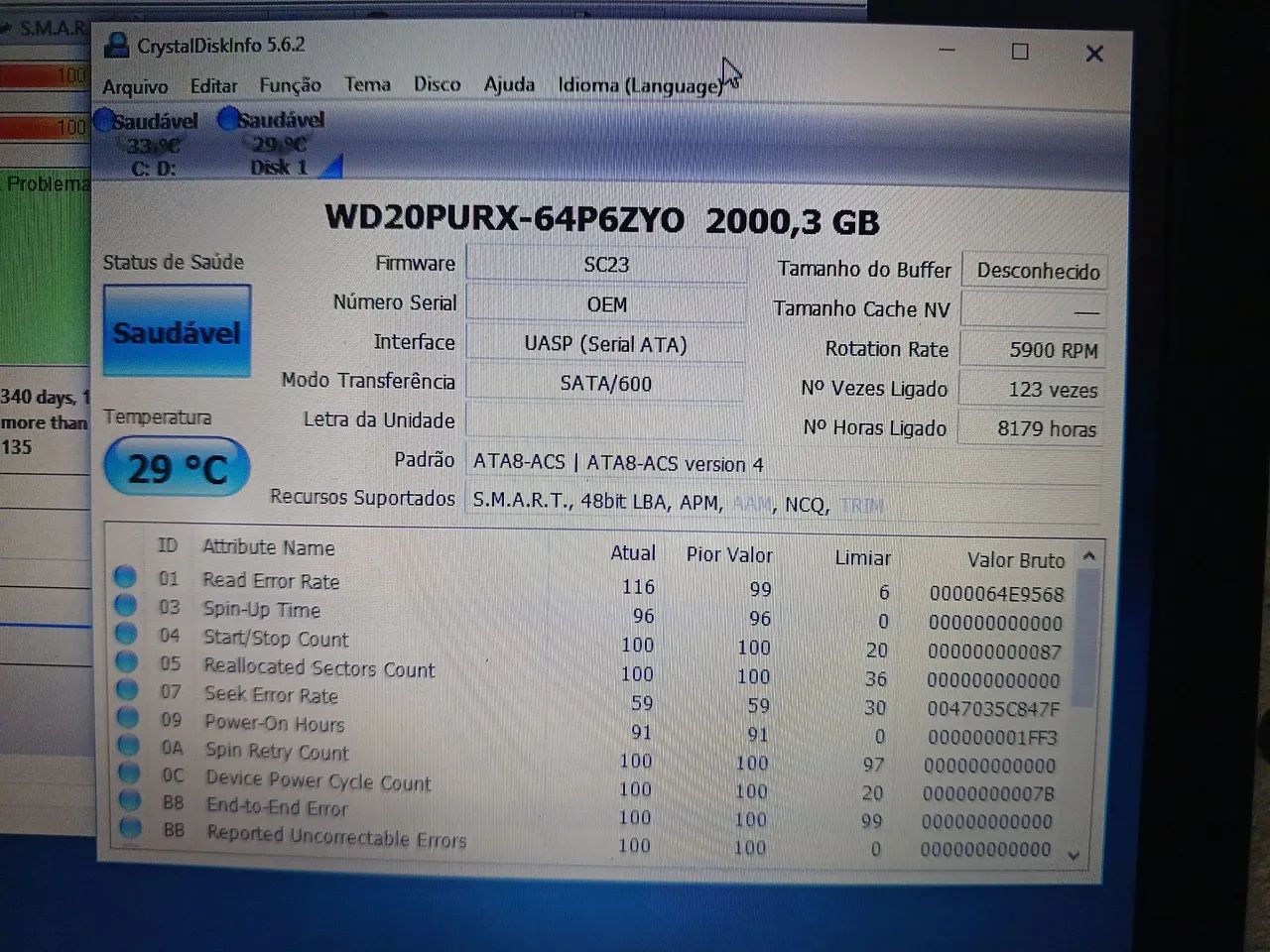The image size is (1270, 952).
Task: Click status dot for End-to-End Error
Action: pos(130,799)
